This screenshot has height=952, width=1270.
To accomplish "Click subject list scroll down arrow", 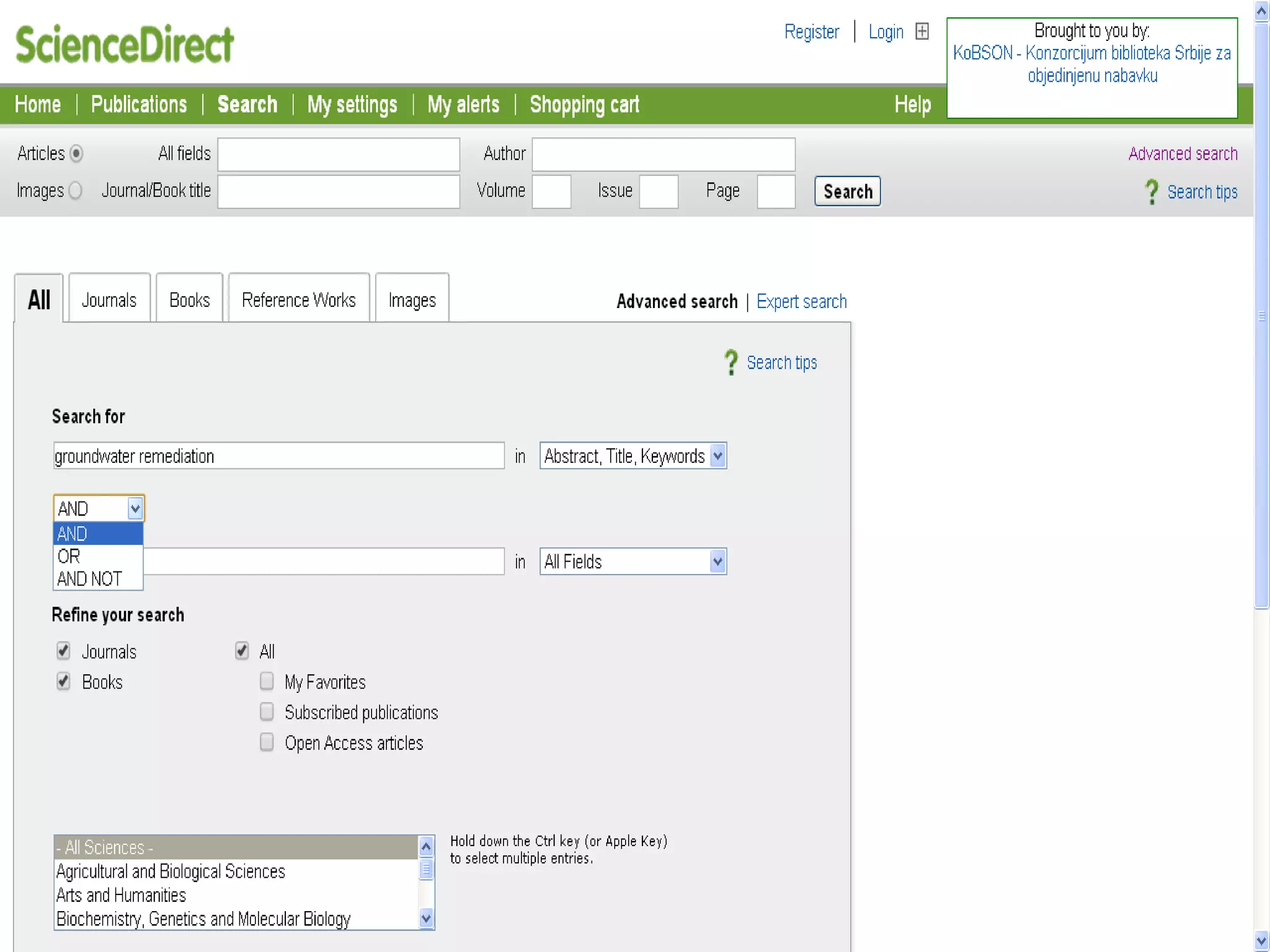I will (x=426, y=918).
